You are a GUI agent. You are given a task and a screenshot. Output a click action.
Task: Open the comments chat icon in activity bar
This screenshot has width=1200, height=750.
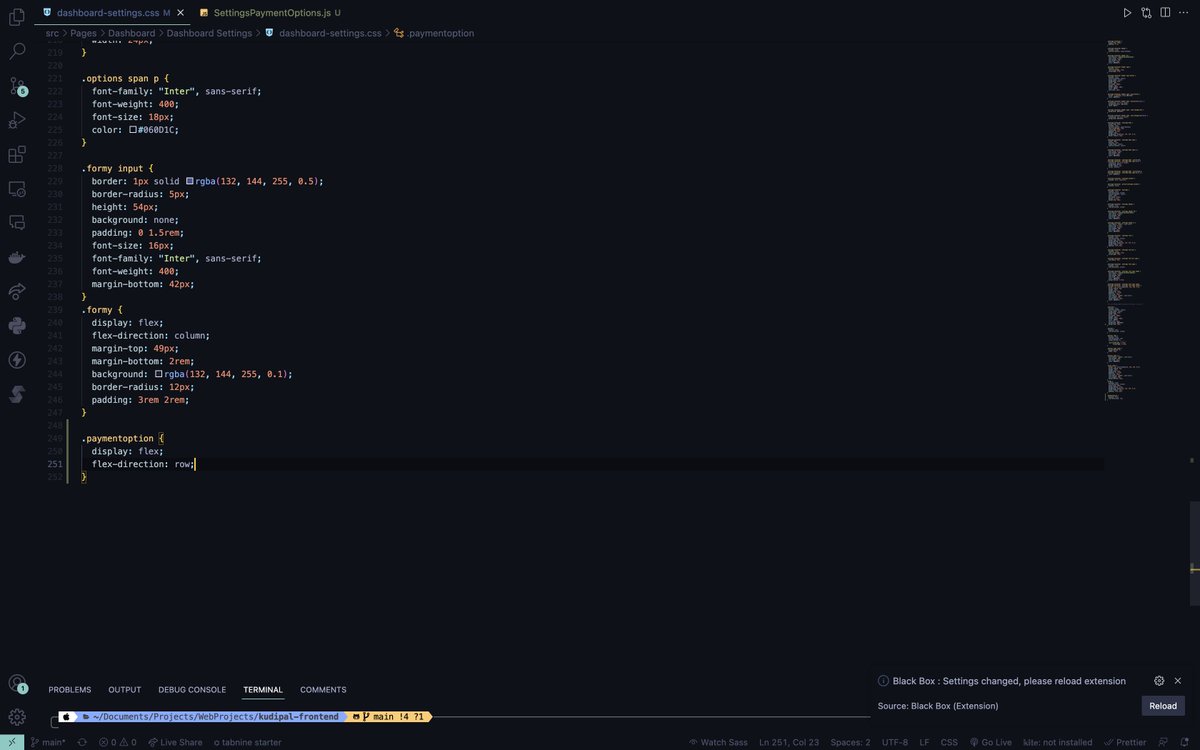[17, 222]
